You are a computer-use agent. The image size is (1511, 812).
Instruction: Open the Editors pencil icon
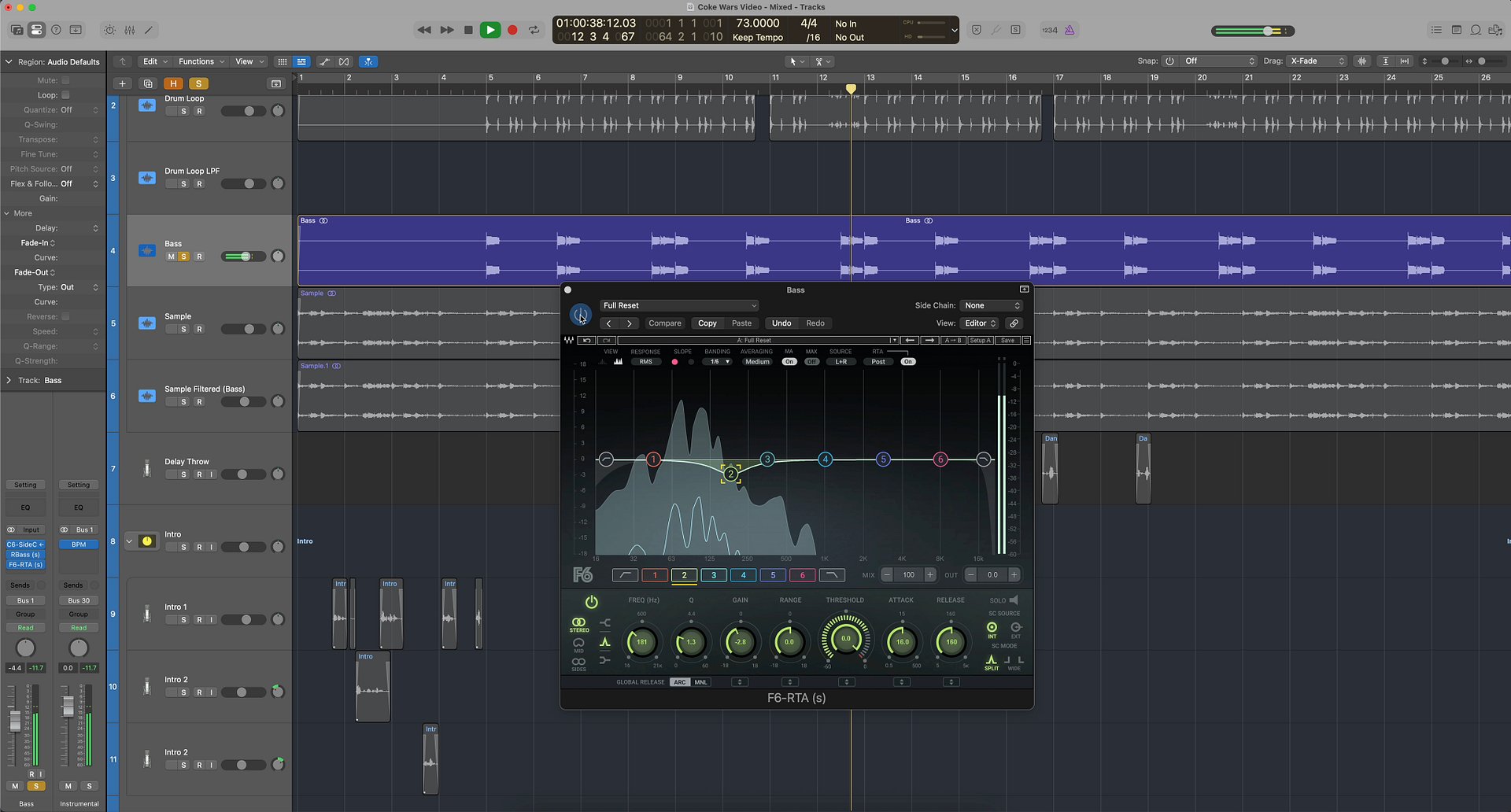(148, 30)
